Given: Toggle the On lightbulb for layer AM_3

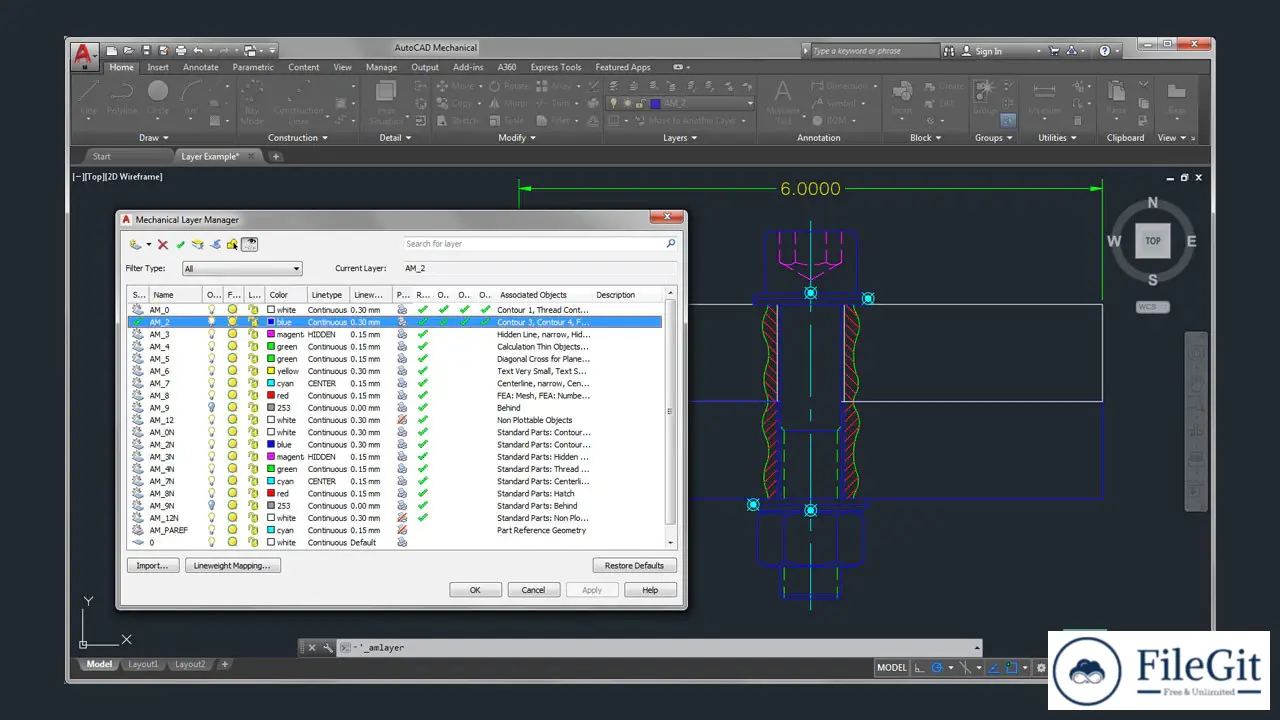Looking at the screenshot, I should point(211,334).
